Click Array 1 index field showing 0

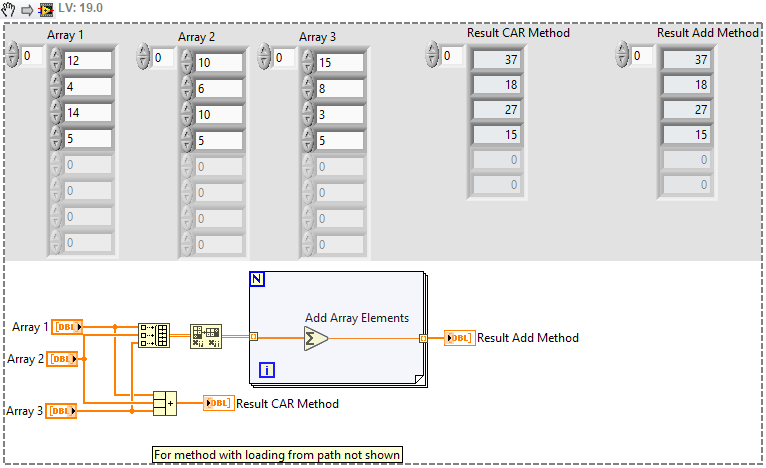[32, 56]
